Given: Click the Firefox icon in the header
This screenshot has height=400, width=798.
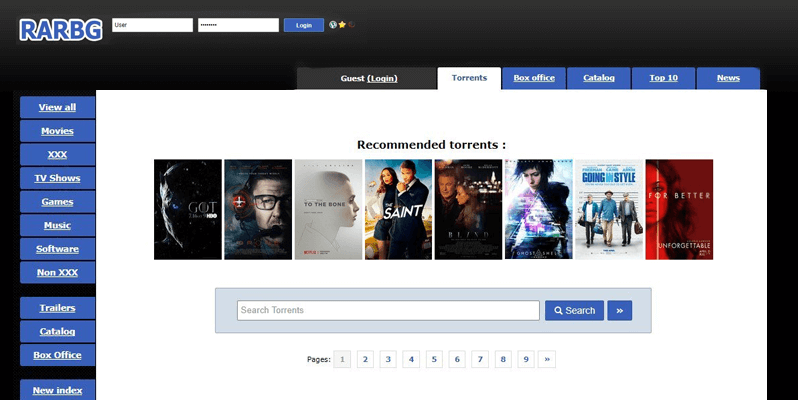Looking at the screenshot, I should pyautogui.click(x=351, y=24).
